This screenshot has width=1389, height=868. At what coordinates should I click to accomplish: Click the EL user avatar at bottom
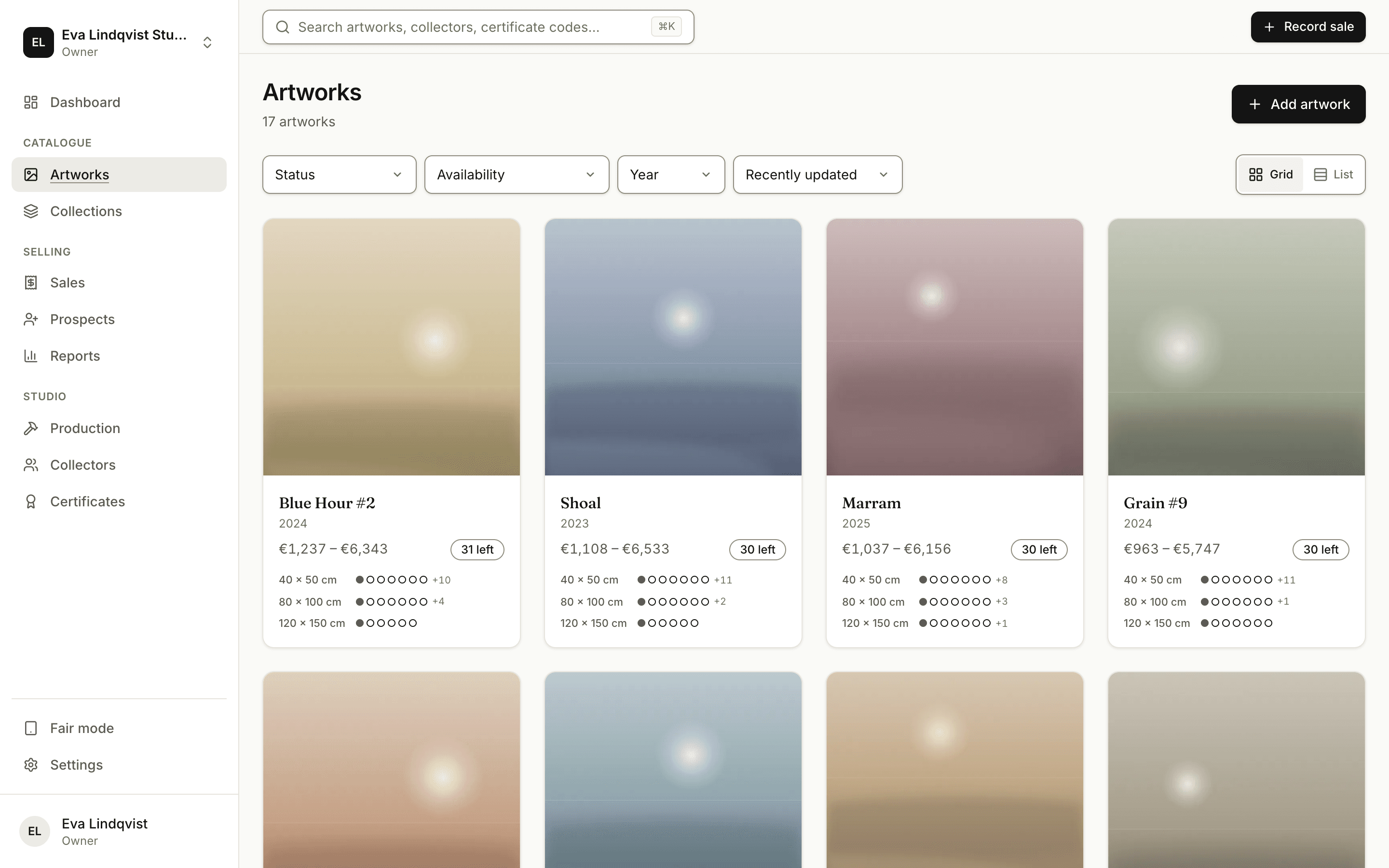pyautogui.click(x=34, y=831)
